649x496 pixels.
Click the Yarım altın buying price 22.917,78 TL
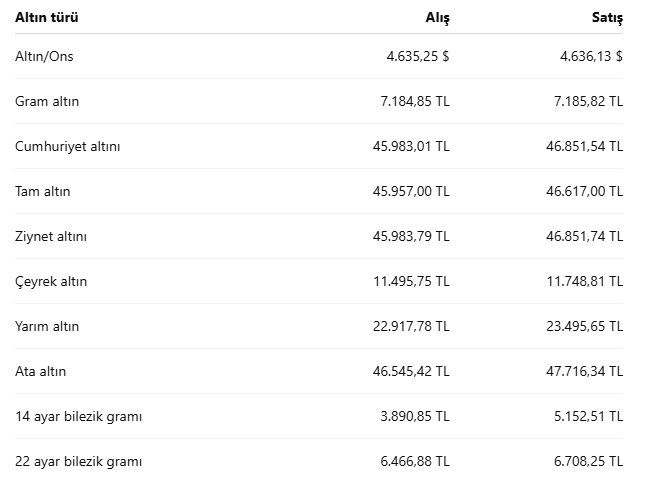tap(411, 326)
